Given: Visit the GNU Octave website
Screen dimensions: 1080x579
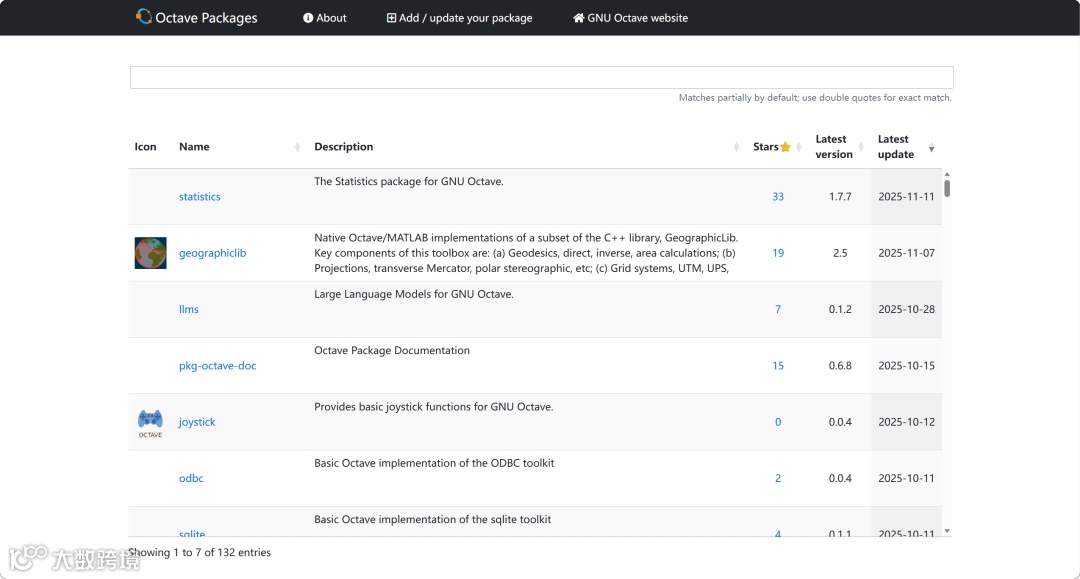Looking at the screenshot, I should coord(630,18).
